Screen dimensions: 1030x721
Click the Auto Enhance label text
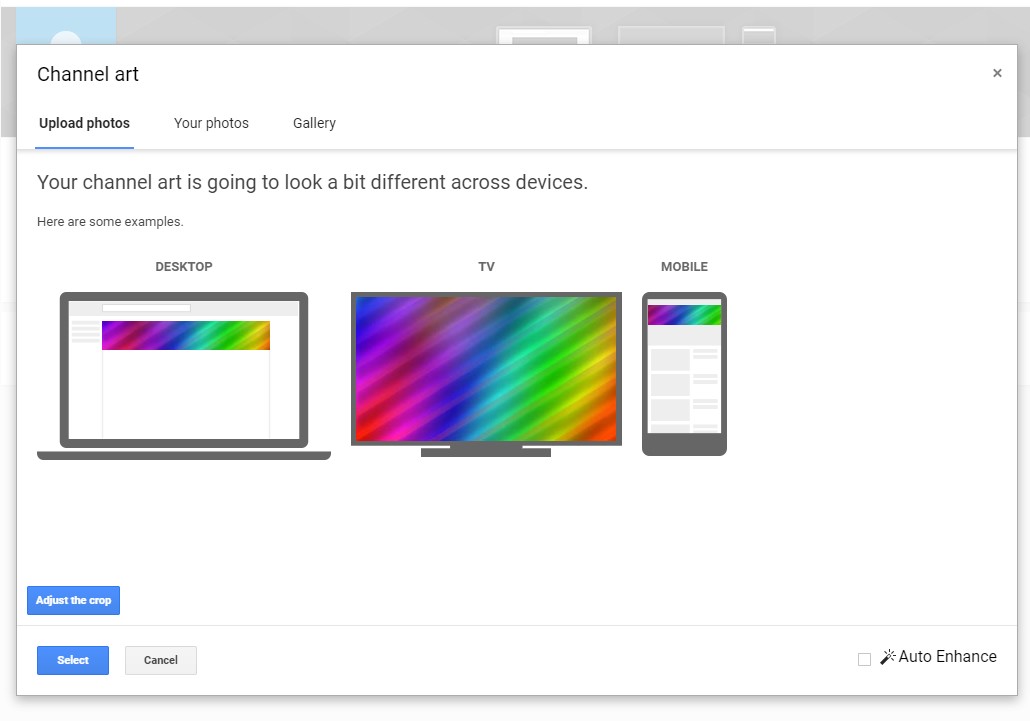point(947,657)
